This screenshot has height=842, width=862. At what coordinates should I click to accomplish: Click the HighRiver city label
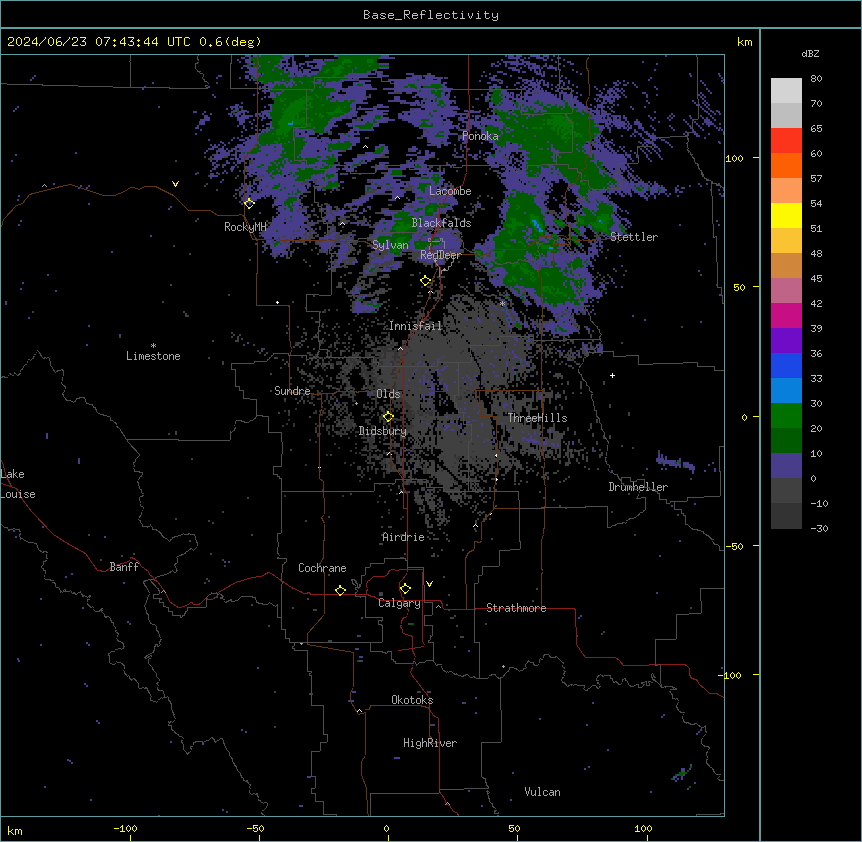(x=430, y=743)
